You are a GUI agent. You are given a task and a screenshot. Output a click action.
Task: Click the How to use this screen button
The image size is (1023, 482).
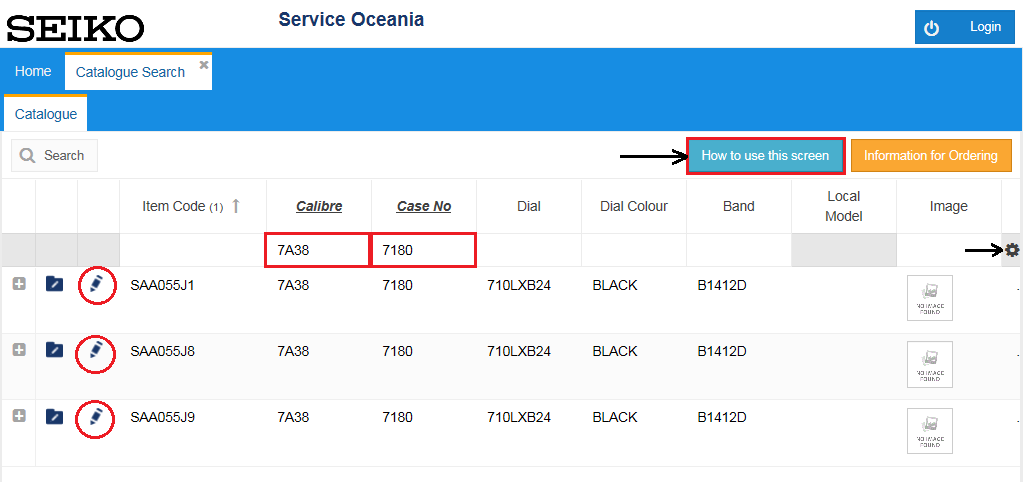765,156
